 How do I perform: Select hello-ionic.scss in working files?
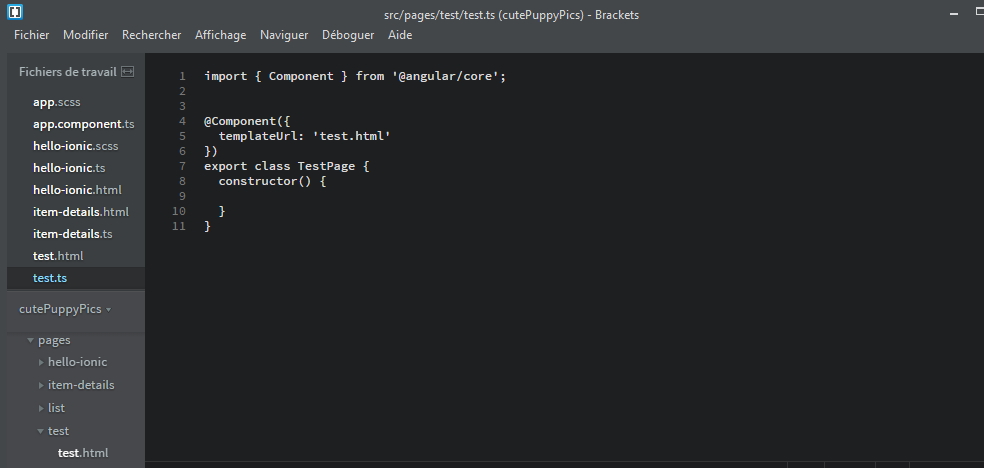click(75, 146)
